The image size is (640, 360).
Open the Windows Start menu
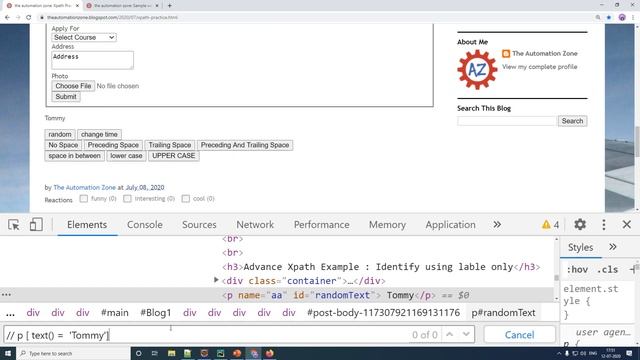tap(8, 353)
